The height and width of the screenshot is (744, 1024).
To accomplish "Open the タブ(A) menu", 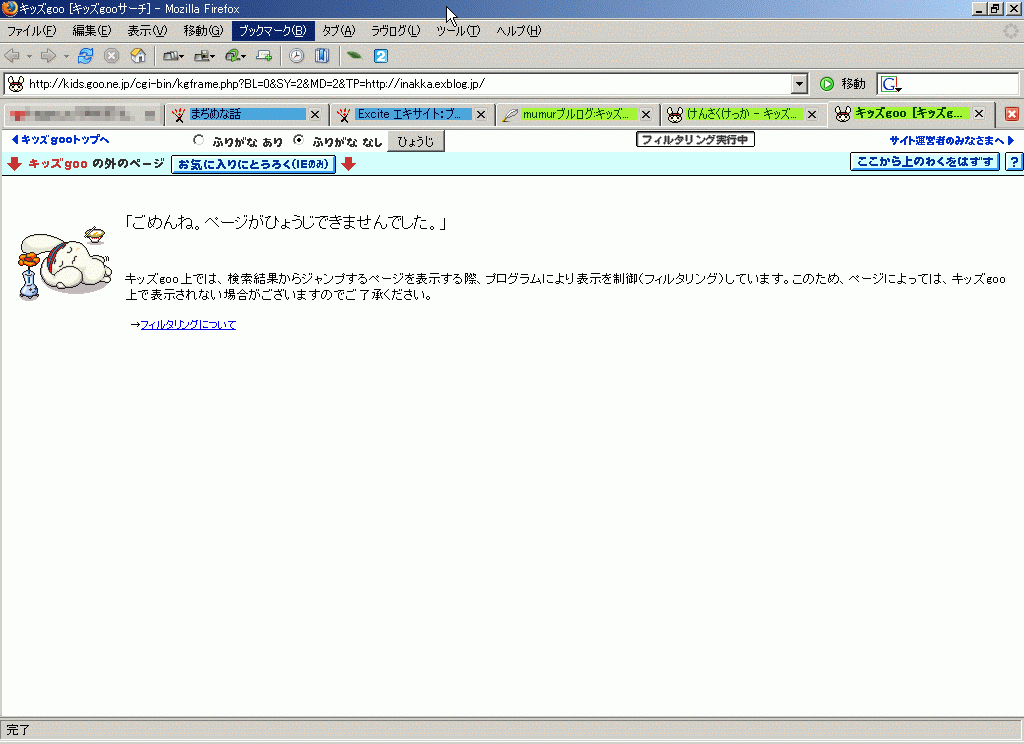I will 338,31.
